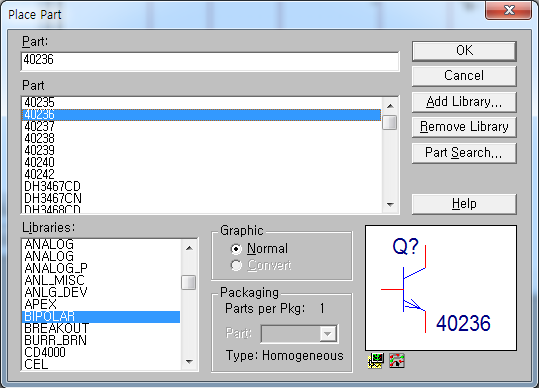This screenshot has height=388, width=539.
Task: Select the Normal graphic radio button
Action: (236, 248)
